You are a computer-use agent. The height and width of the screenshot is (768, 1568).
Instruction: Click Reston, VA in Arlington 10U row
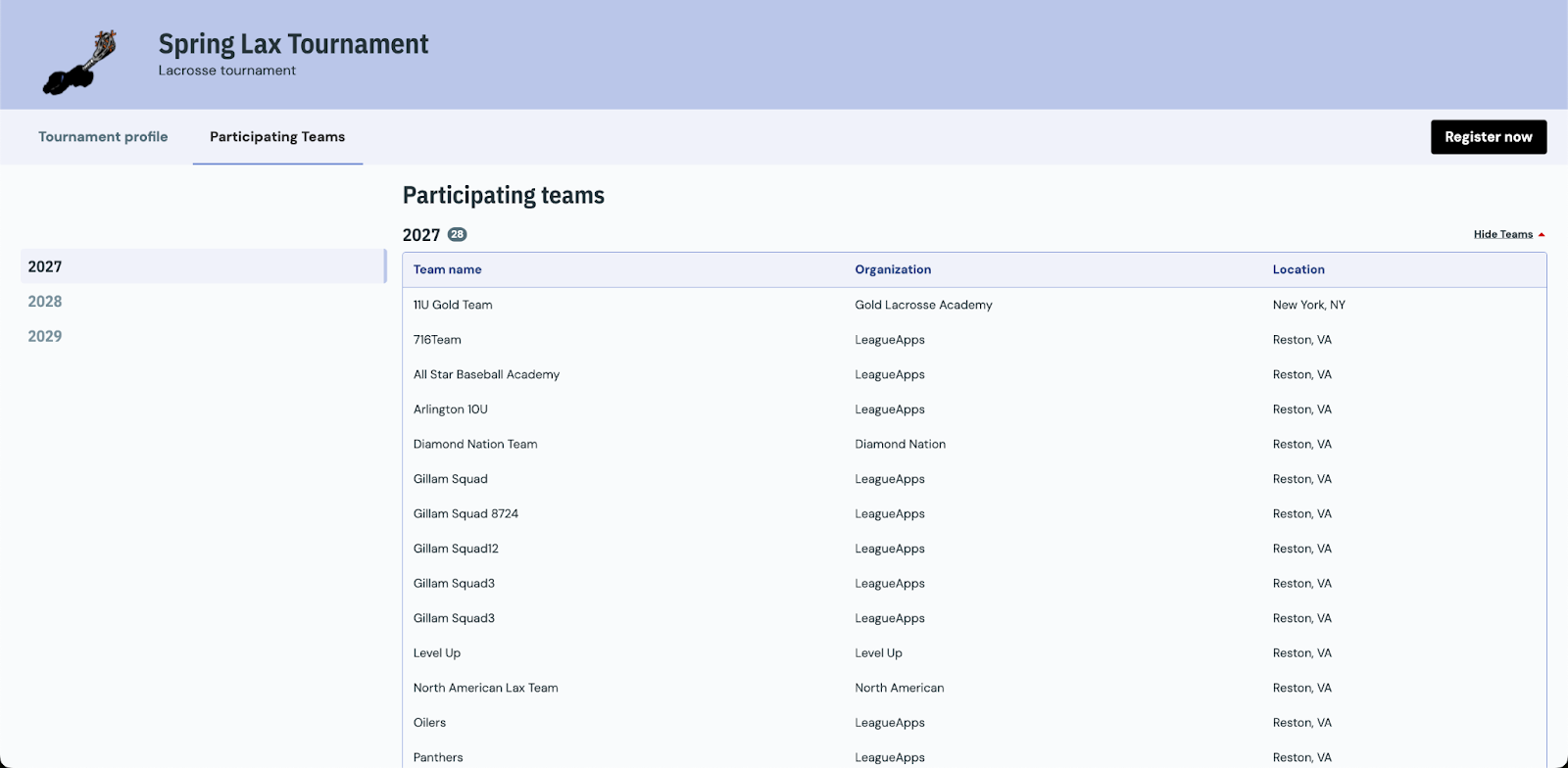tap(1302, 409)
